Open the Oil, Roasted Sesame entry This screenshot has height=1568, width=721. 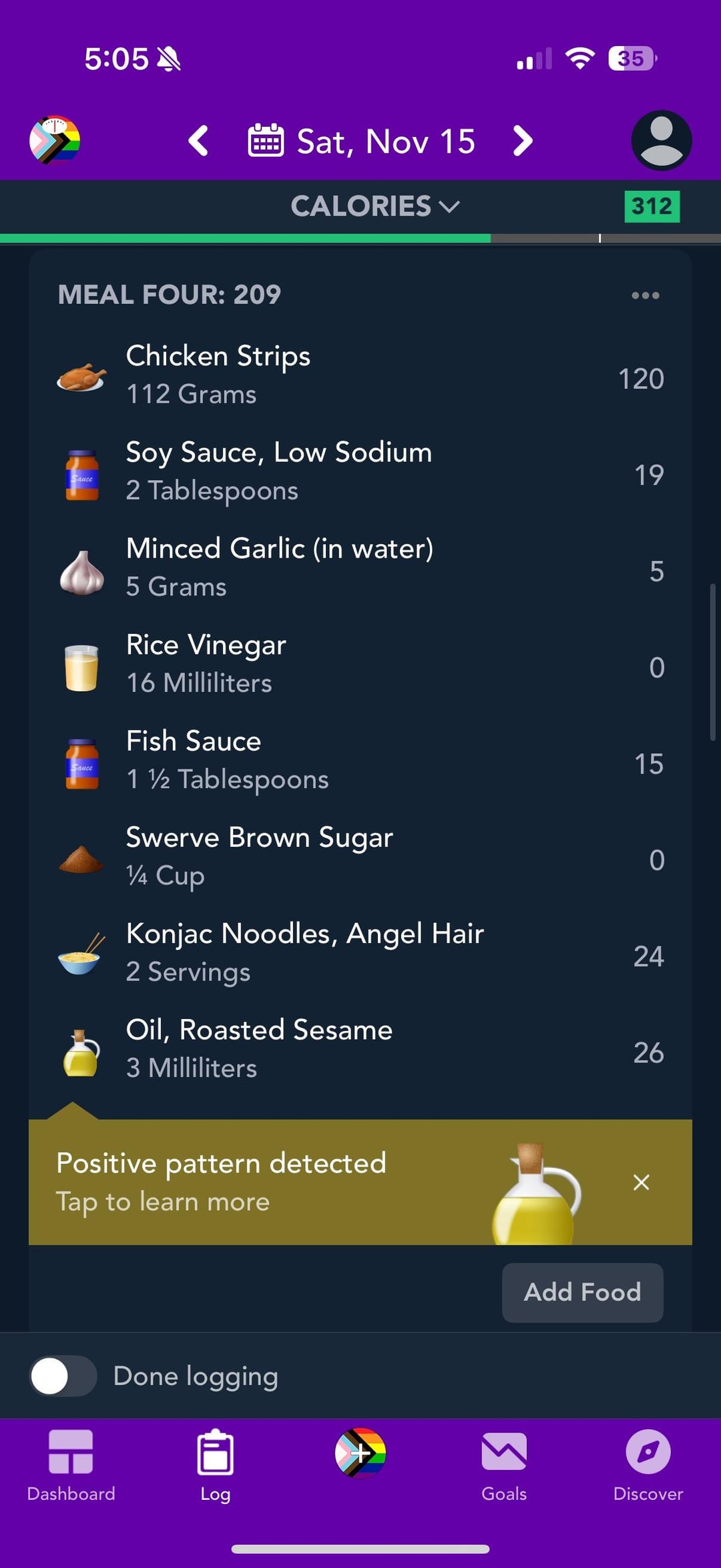[x=360, y=1048]
